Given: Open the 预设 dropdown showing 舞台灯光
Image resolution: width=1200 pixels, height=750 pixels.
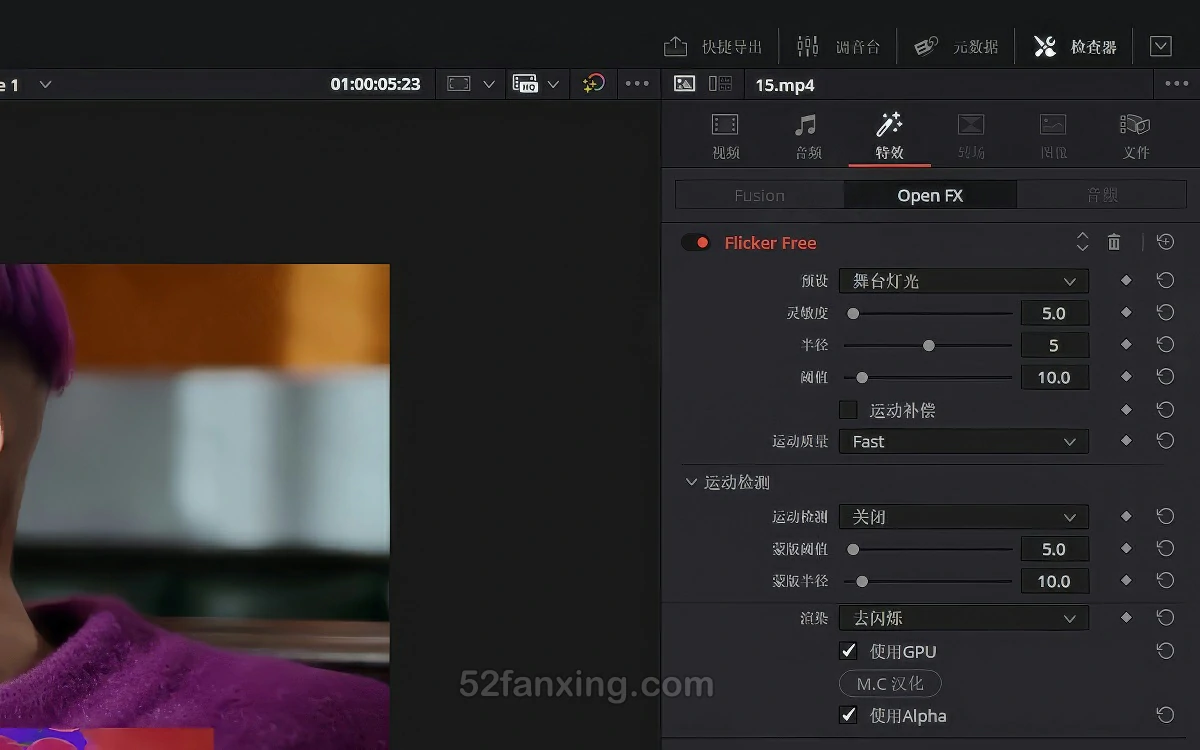Looking at the screenshot, I should coord(963,281).
